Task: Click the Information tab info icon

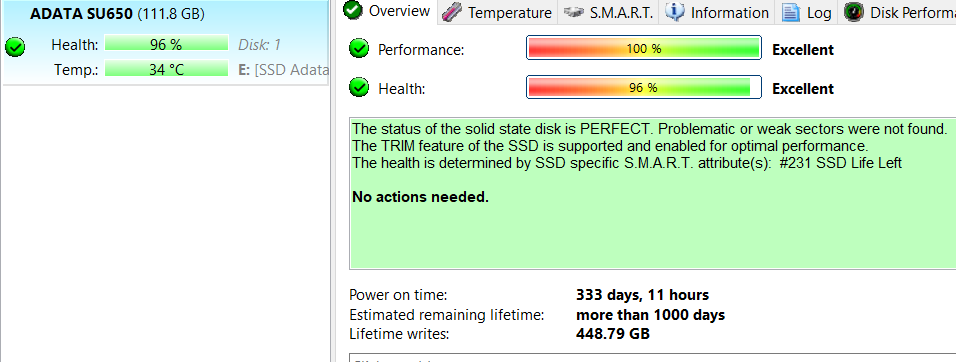Action: point(674,12)
